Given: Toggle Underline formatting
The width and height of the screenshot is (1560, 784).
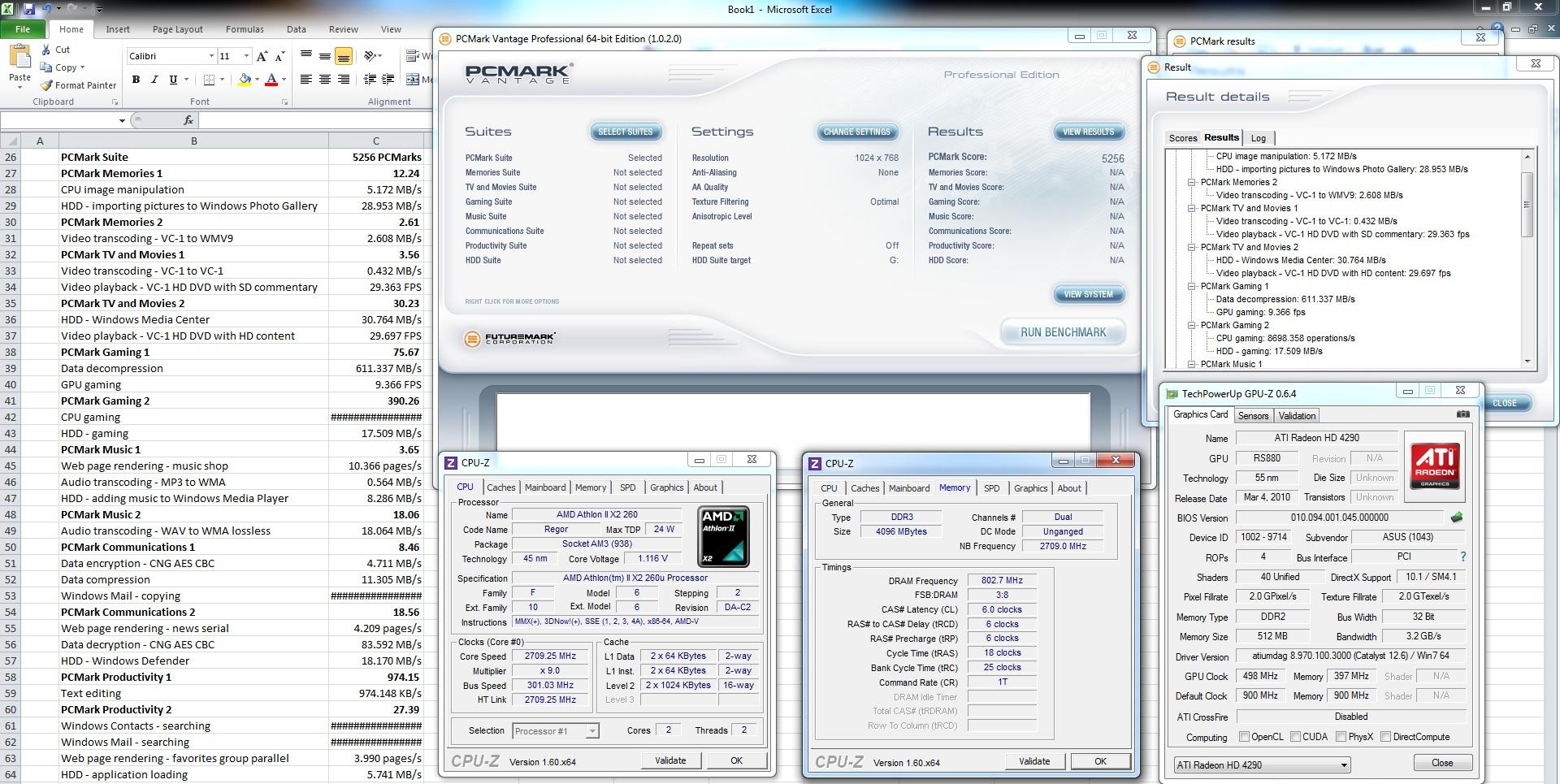Looking at the screenshot, I should tap(172, 80).
